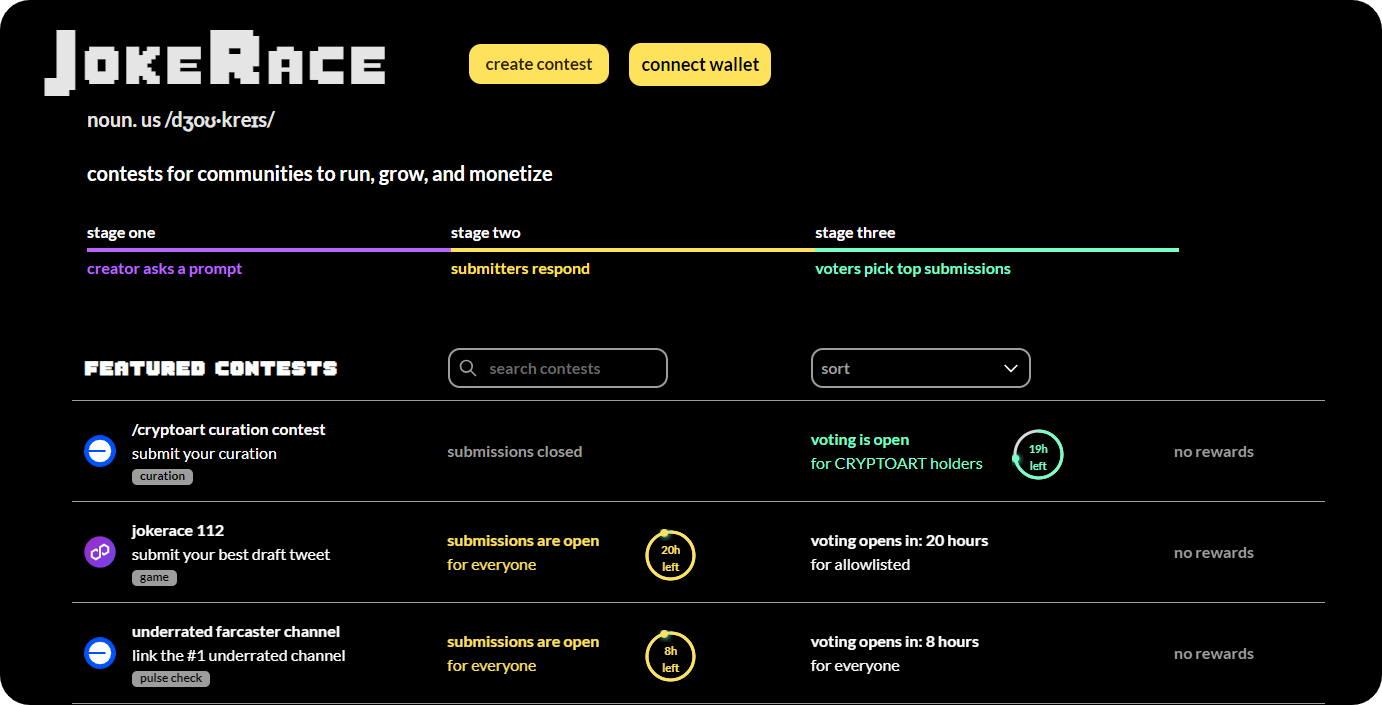Select the stage three tab
Viewport: 1382px width, 705px height.
pos(855,233)
